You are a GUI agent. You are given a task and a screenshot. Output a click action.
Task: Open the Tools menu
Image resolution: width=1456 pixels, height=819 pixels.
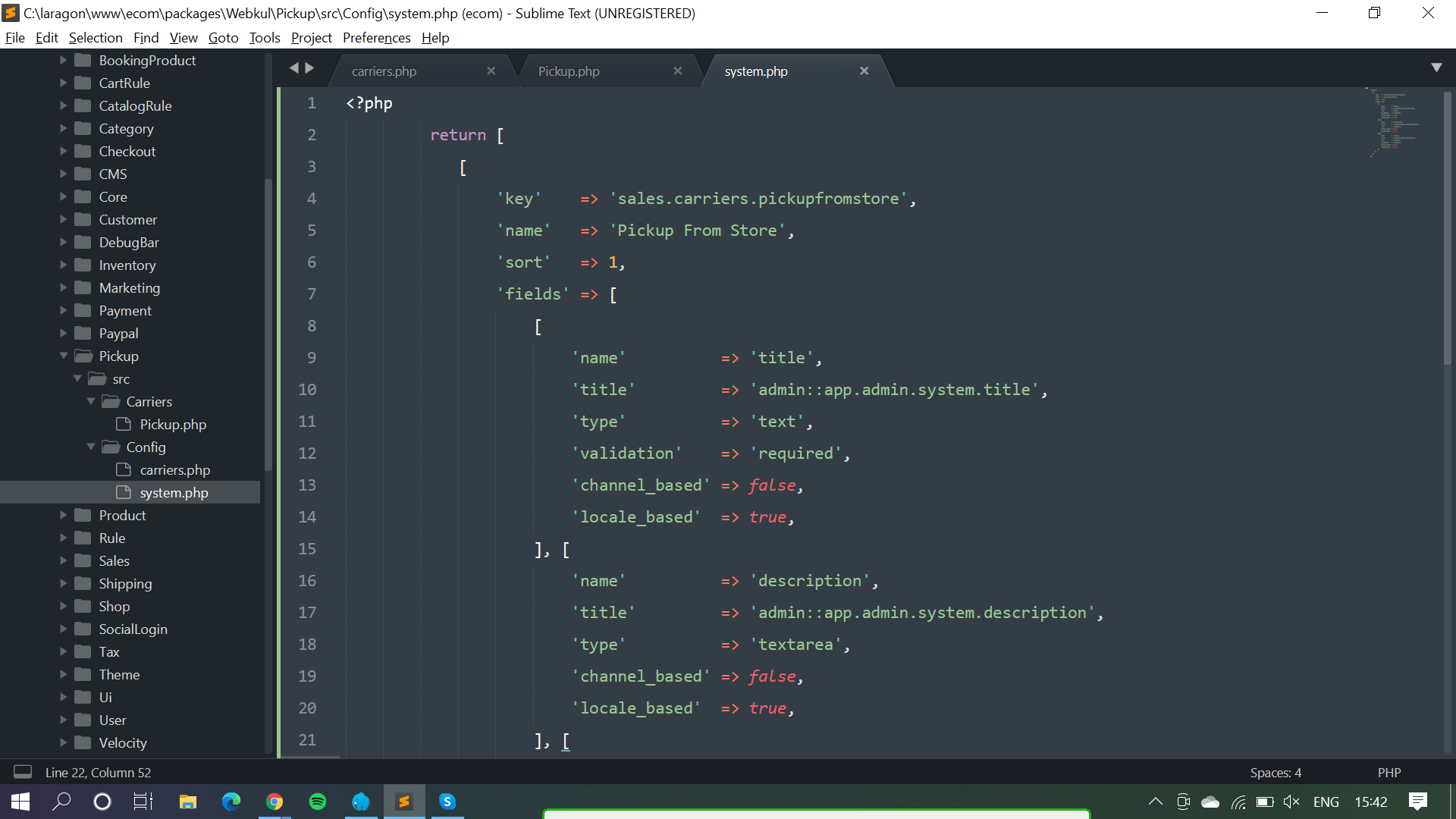point(265,38)
